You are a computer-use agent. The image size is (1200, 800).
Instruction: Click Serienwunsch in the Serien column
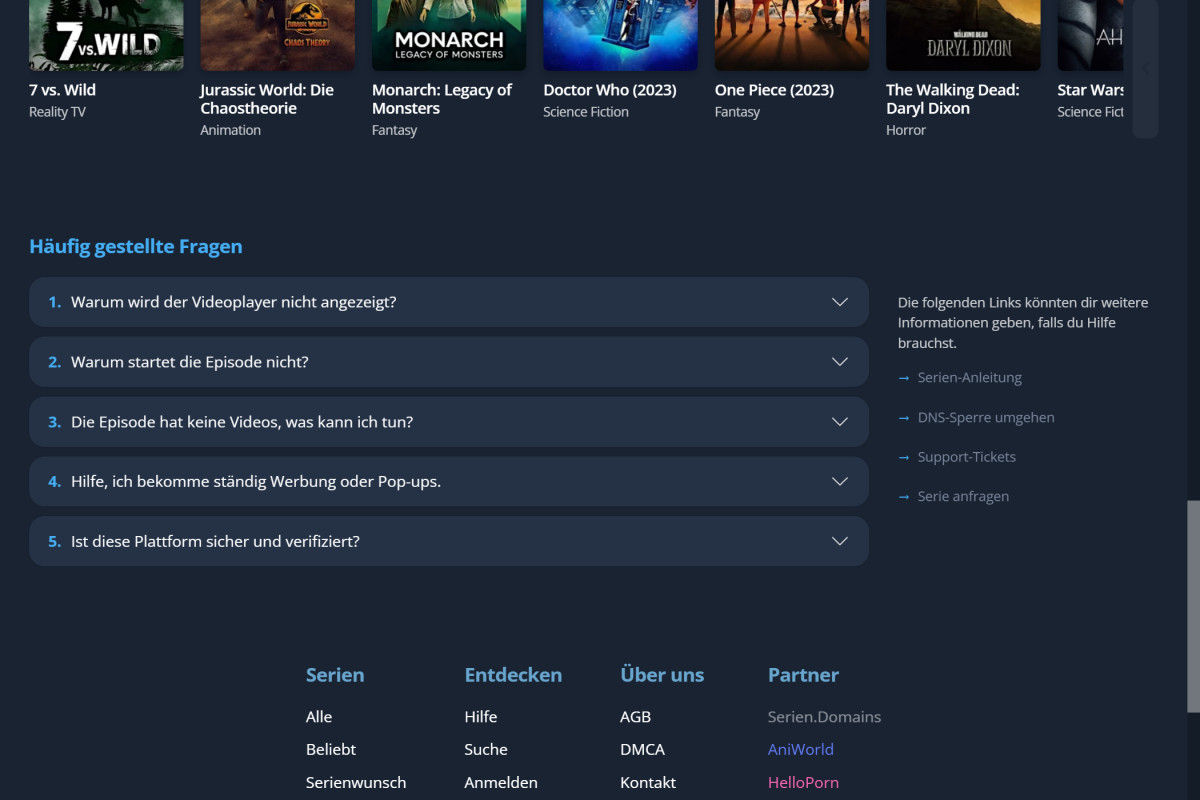356,782
